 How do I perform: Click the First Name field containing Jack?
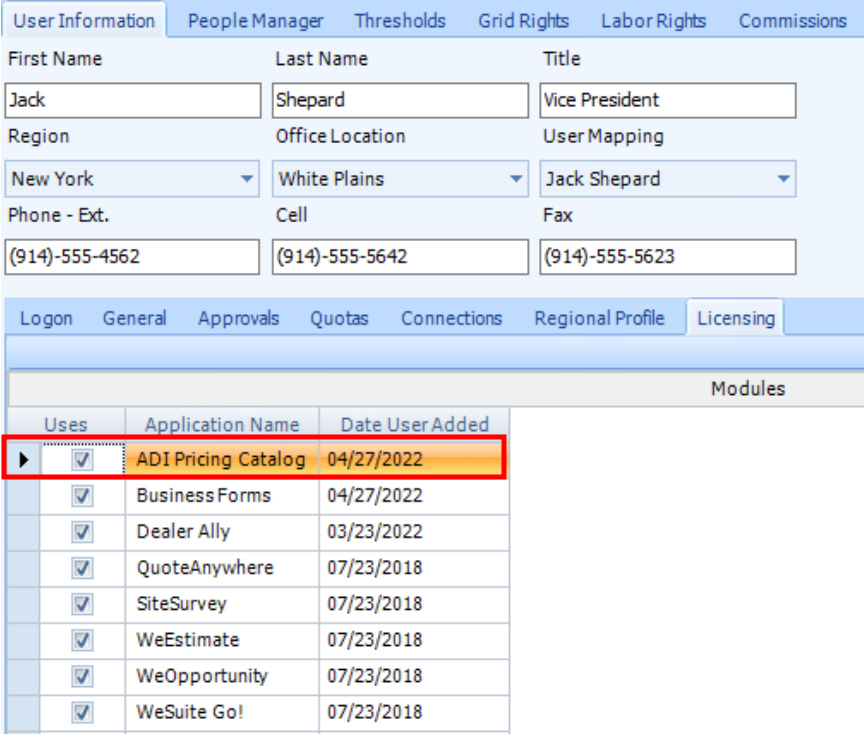133,100
